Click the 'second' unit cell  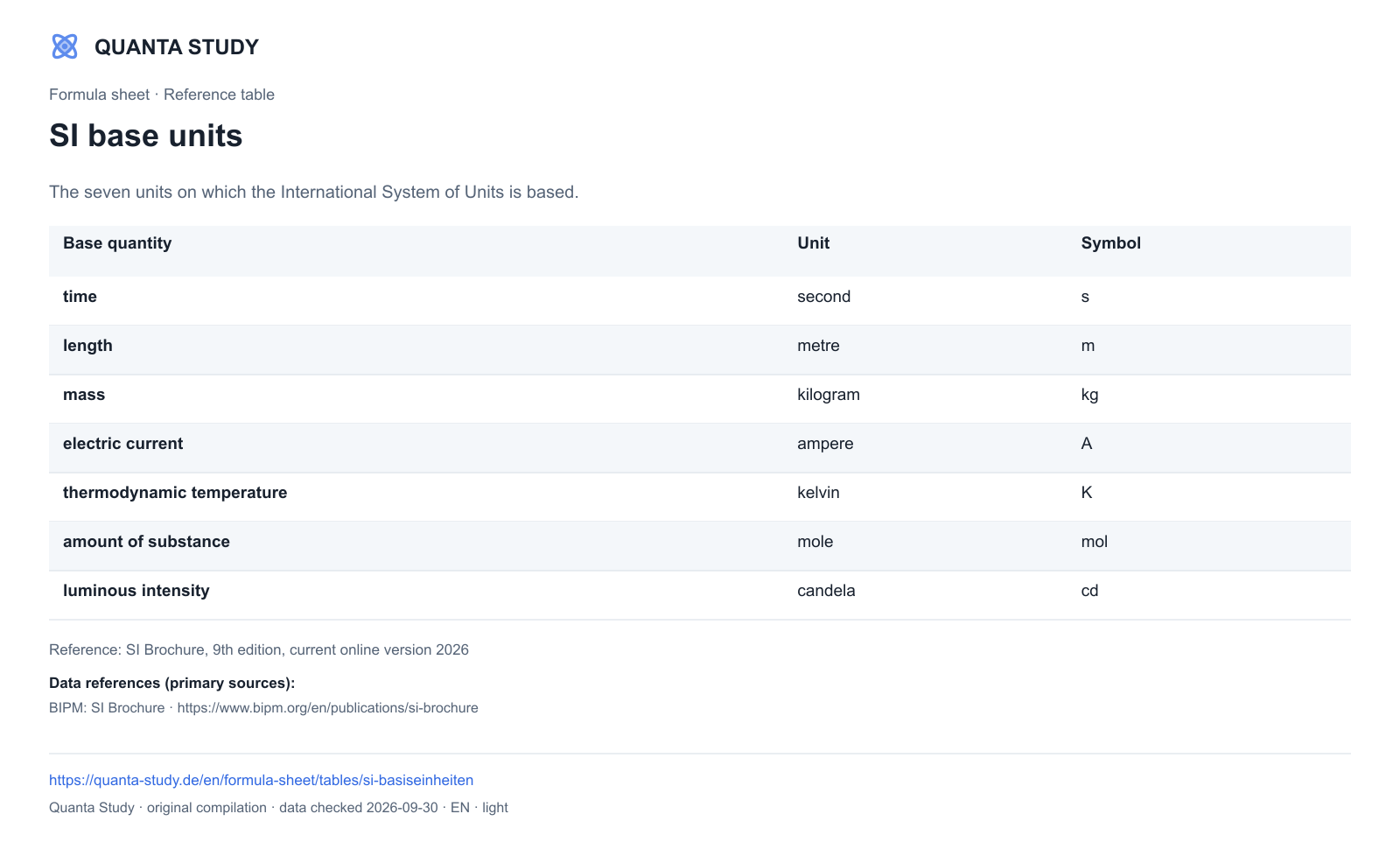tap(823, 297)
